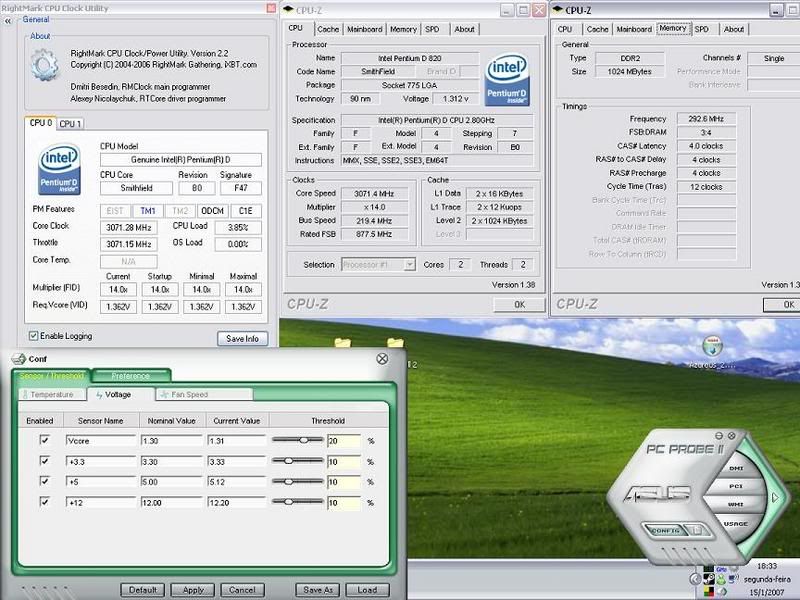Click the memory Frequency value 292.6 MHz
800x600 pixels.
(706, 119)
